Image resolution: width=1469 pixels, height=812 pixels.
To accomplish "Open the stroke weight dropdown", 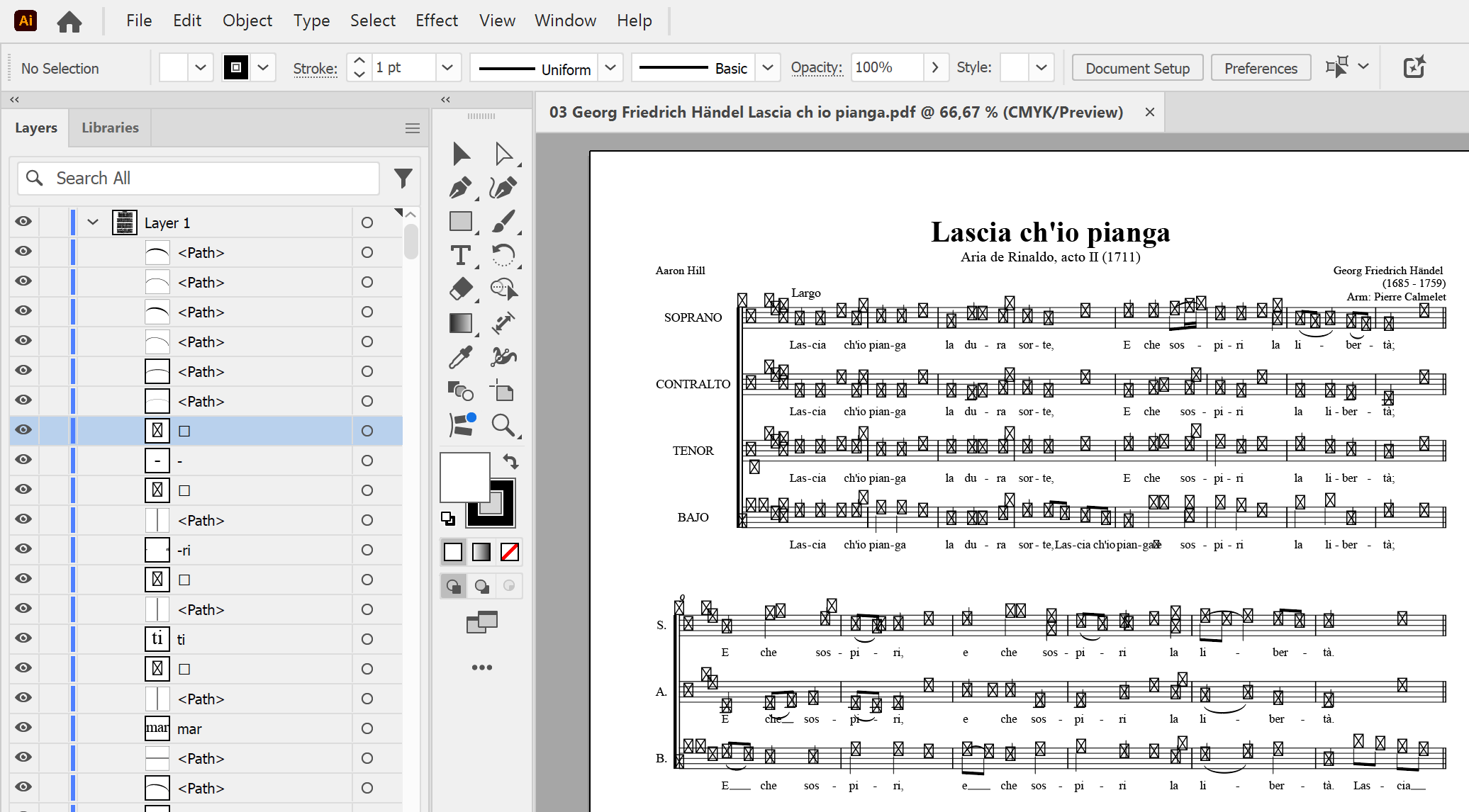I will point(447,67).
